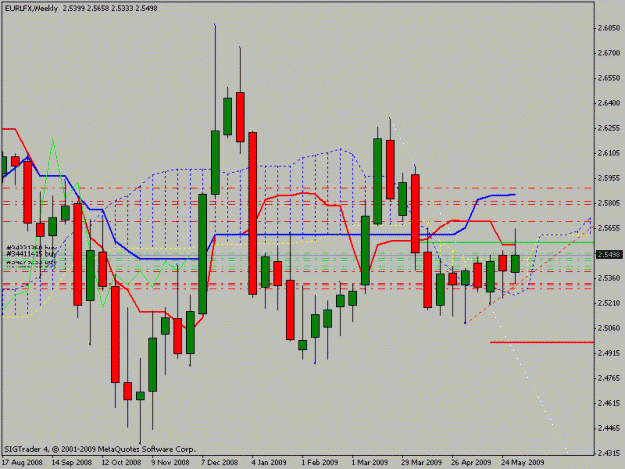Click the 9 Nov 2008 date label
Screen dimensions: 625x469
170,463
